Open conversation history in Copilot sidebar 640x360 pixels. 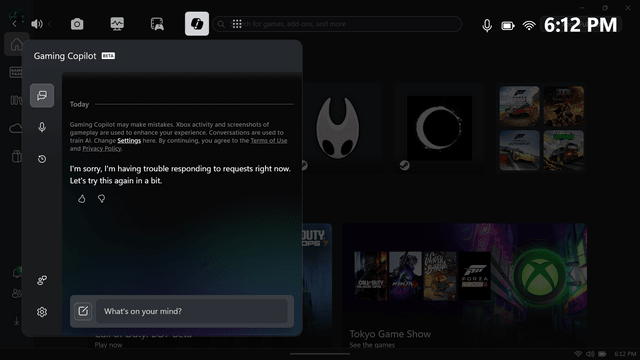coord(42,159)
